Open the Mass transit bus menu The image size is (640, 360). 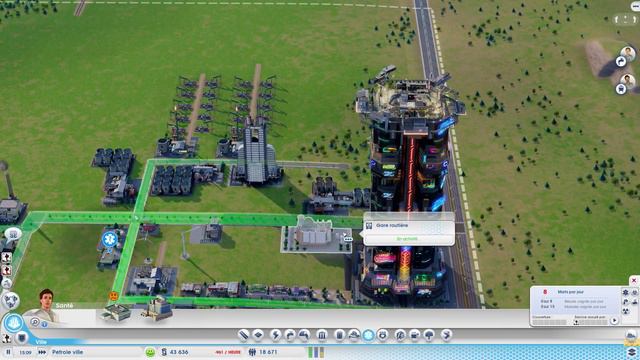415,335
